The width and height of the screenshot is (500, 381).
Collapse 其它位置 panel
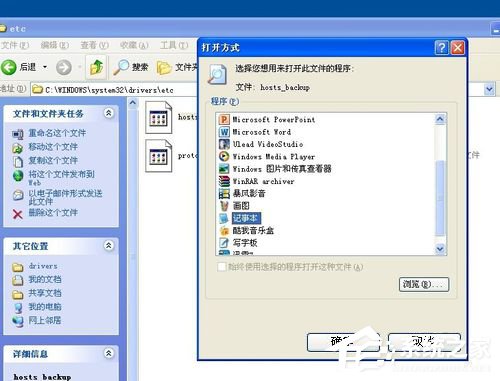coord(109,246)
